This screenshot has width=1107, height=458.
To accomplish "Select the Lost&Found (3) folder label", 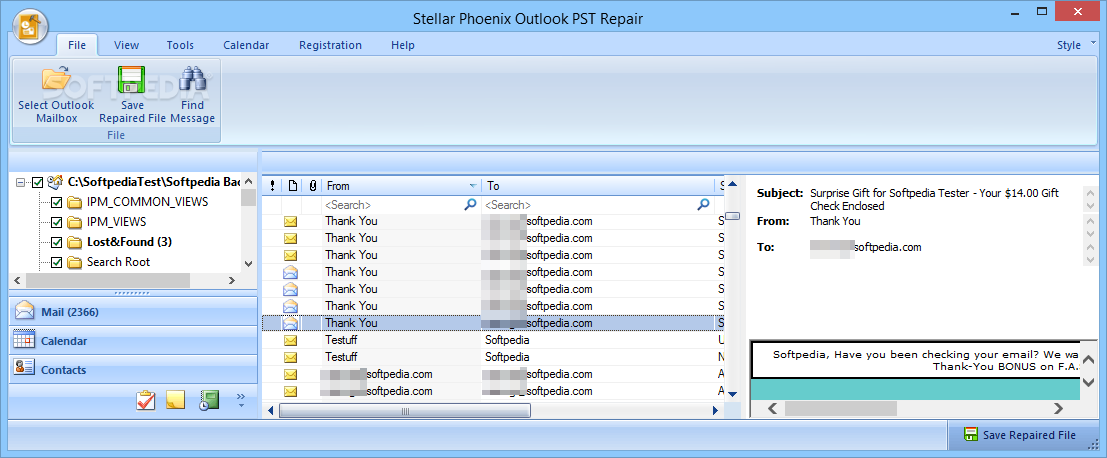I will point(129,242).
